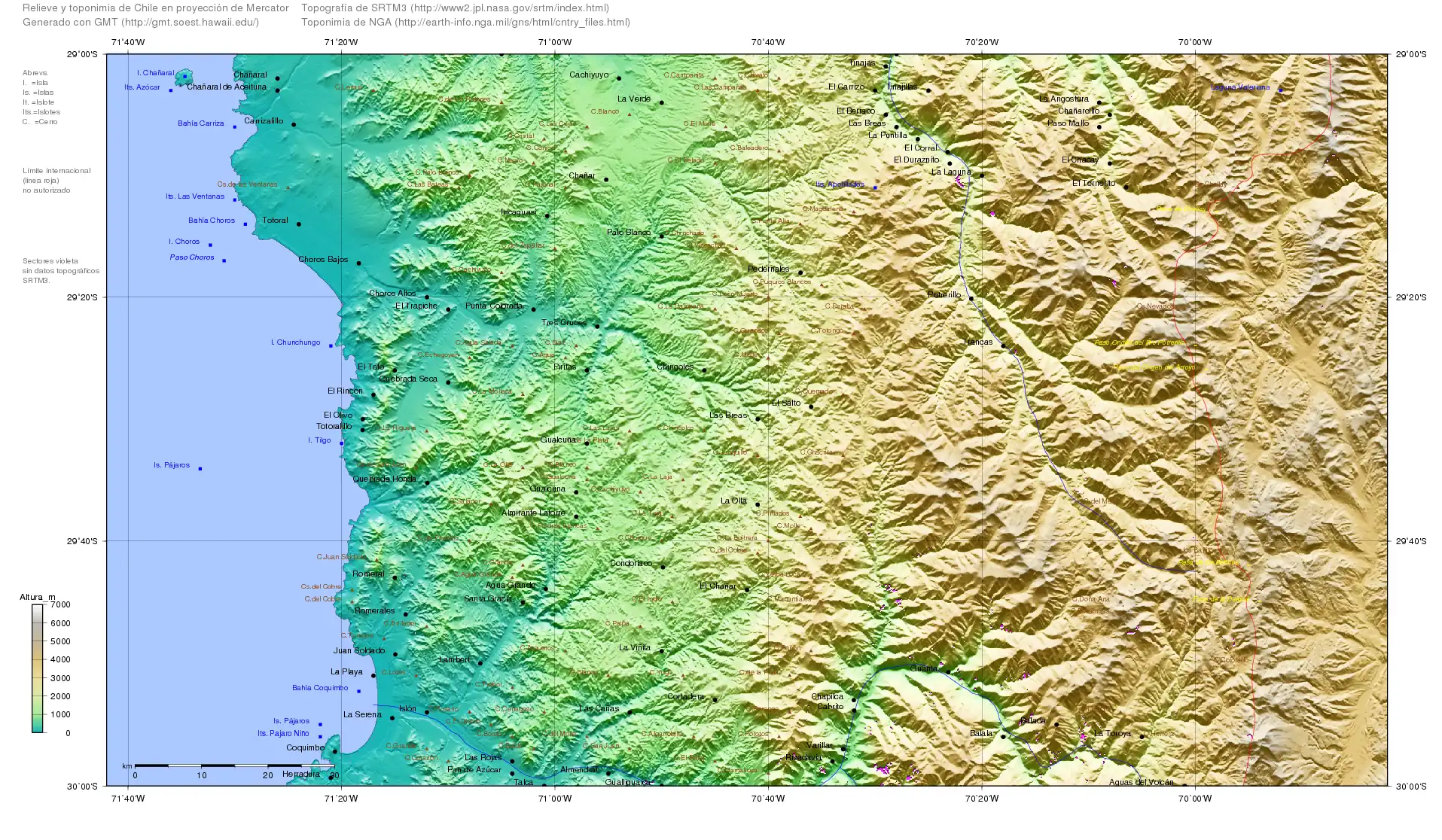The height and width of the screenshot is (840, 1442).
Task: Select the Abrevs legend heading
Action: pos(35,72)
